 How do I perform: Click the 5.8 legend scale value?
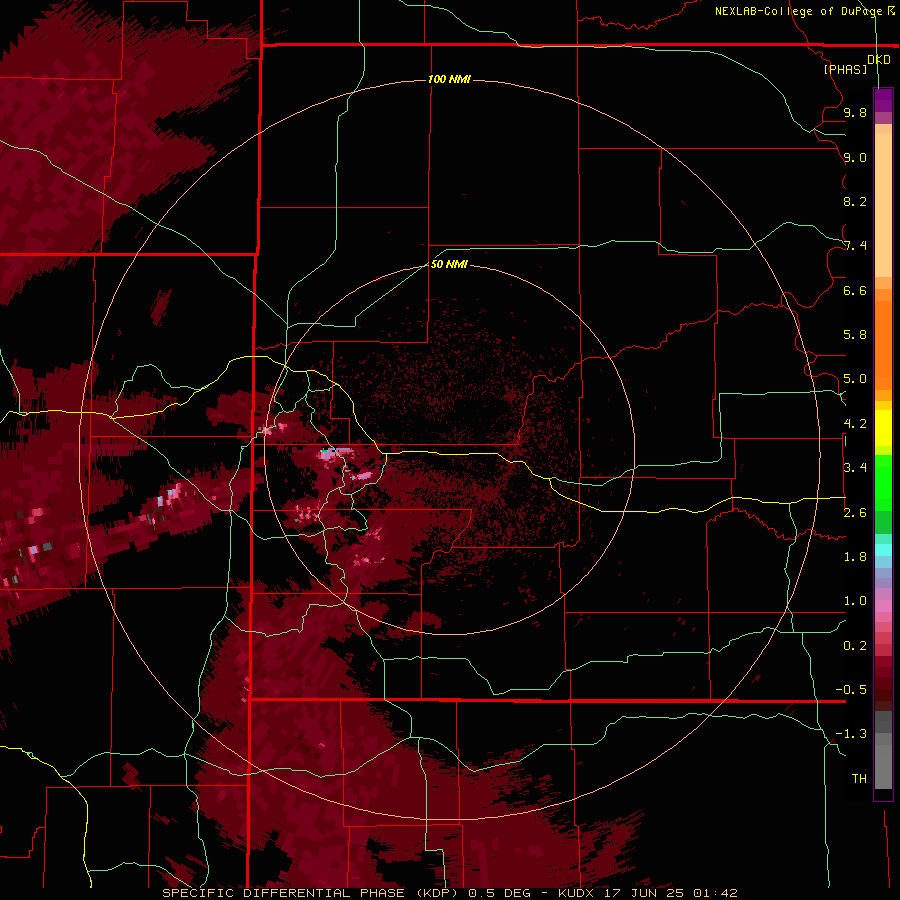pos(855,335)
